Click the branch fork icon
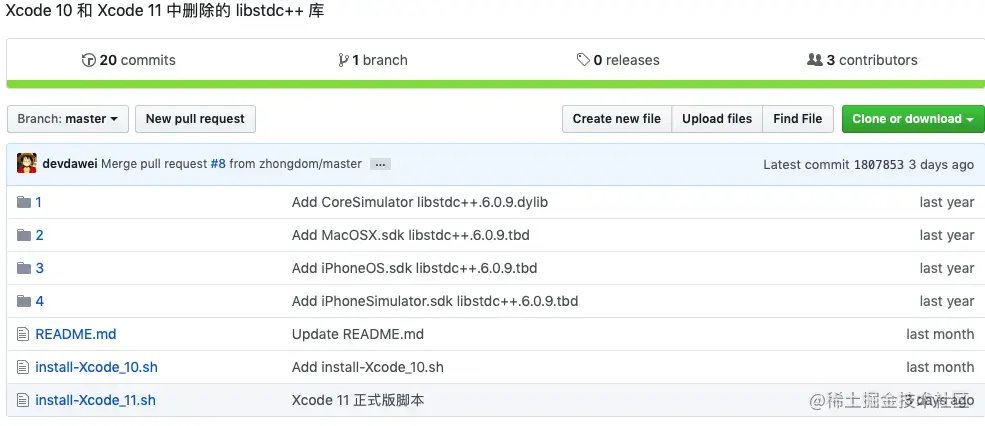Viewport: 985px width, 426px height. (343, 60)
